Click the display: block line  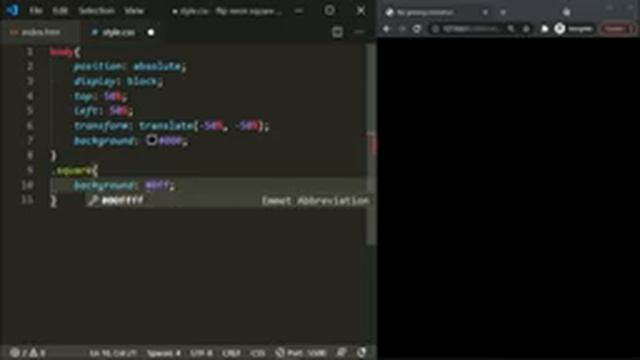point(118,81)
